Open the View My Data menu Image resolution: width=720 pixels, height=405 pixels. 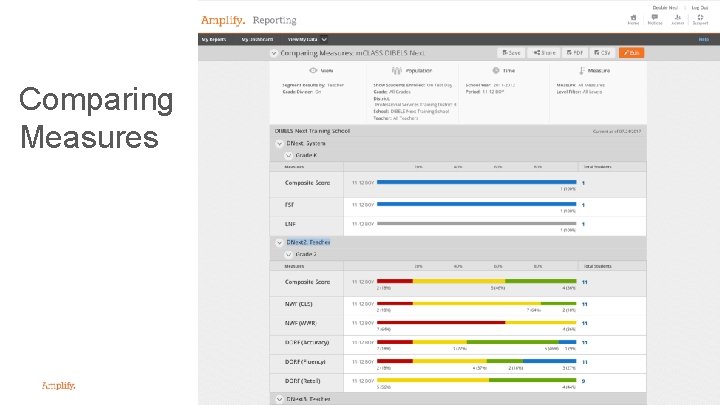302,39
